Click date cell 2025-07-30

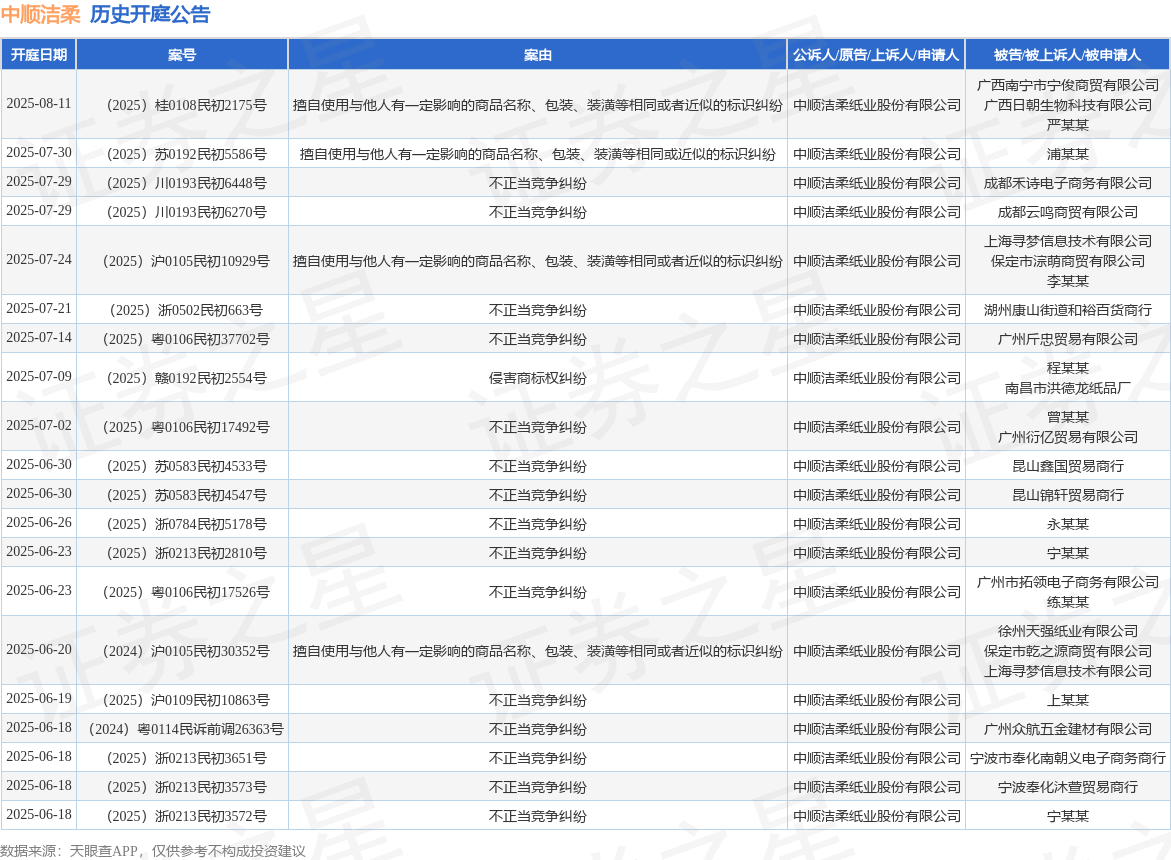coord(39,152)
